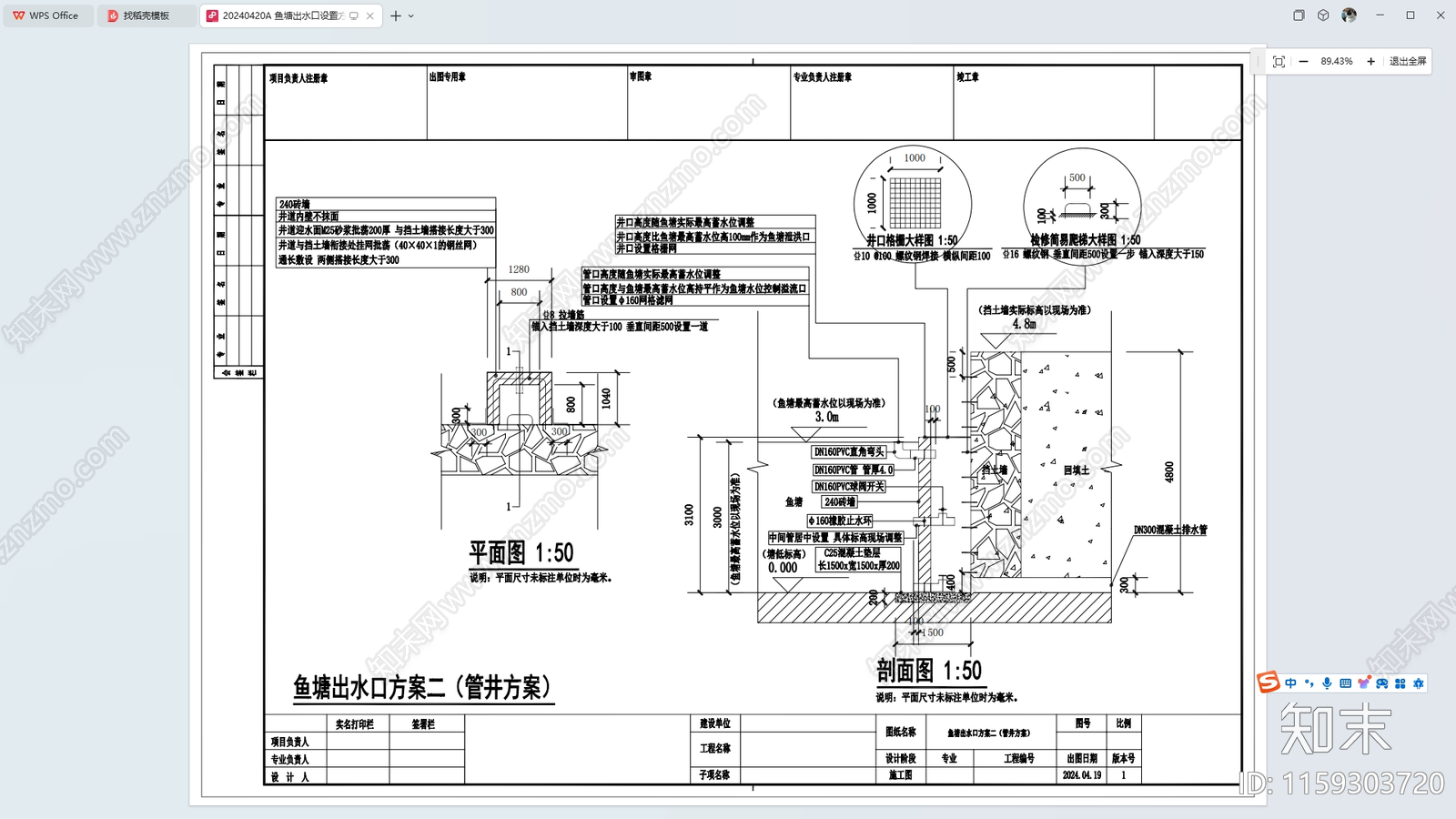The height and width of the screenshot is (819, 1456).
Task: Toggle Chinese punctuation mode on Sogou bar
Action: click(x=1309, y=683)
